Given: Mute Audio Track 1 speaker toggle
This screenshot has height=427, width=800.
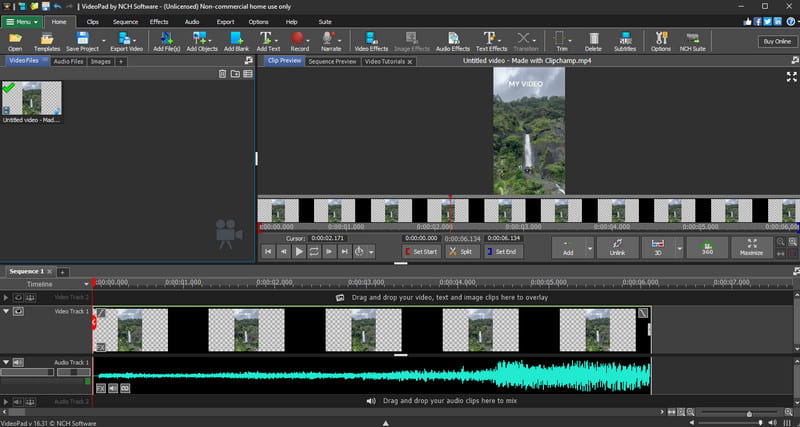Looking at the screenshot, I should point(18,362).
